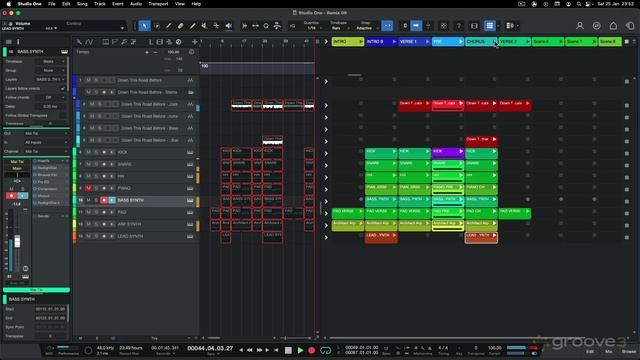Select the Paint tool
This screenshot has height=360, width=640.
(192, 26)
